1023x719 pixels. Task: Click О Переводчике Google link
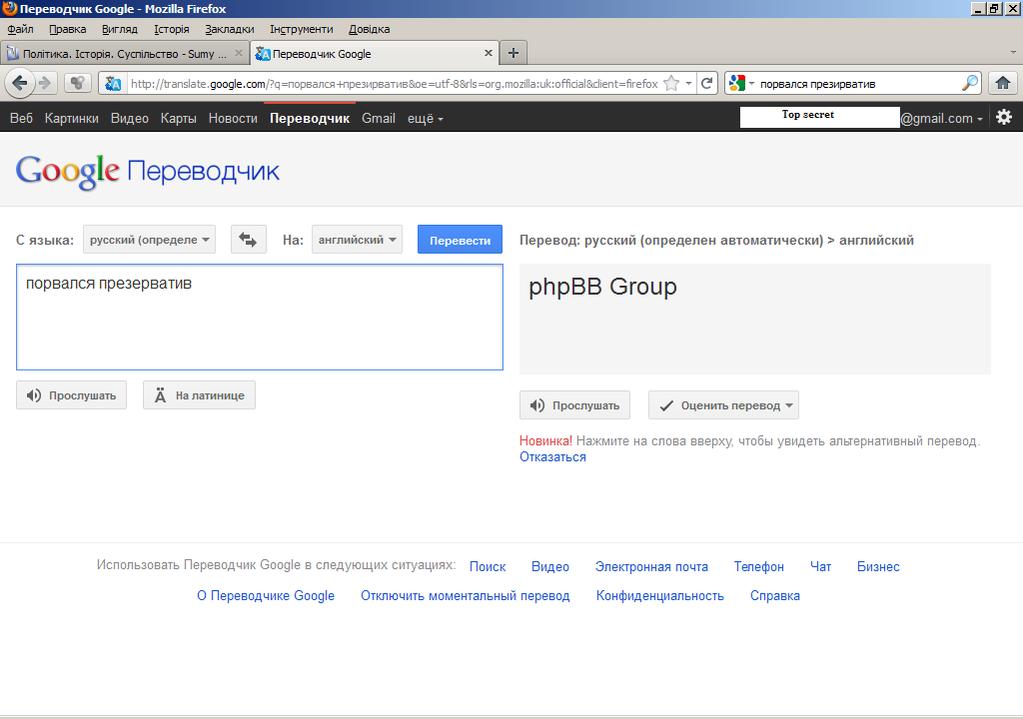tap(266, 595)
